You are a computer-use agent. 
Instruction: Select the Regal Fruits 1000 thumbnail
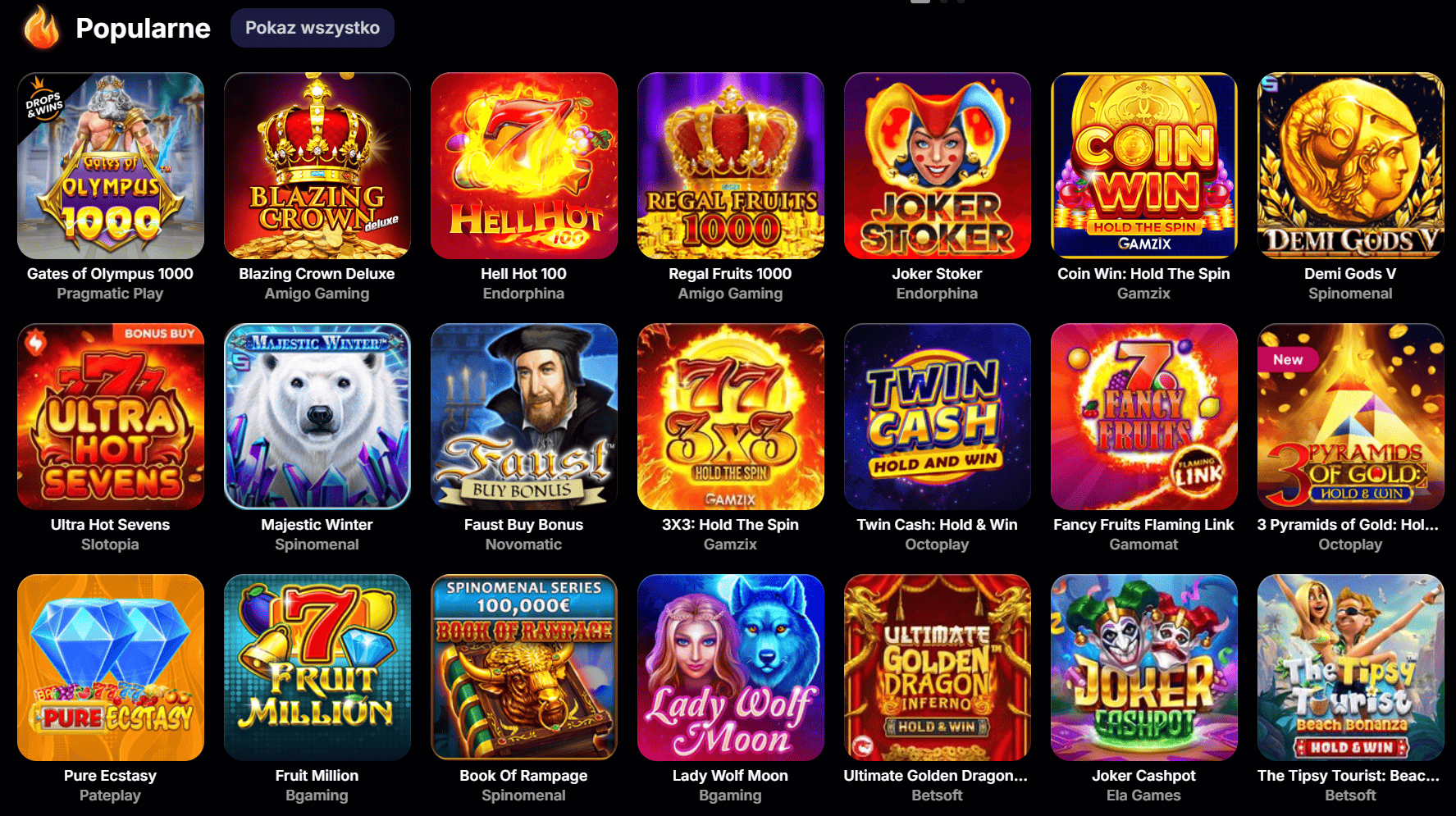[731, 166]
